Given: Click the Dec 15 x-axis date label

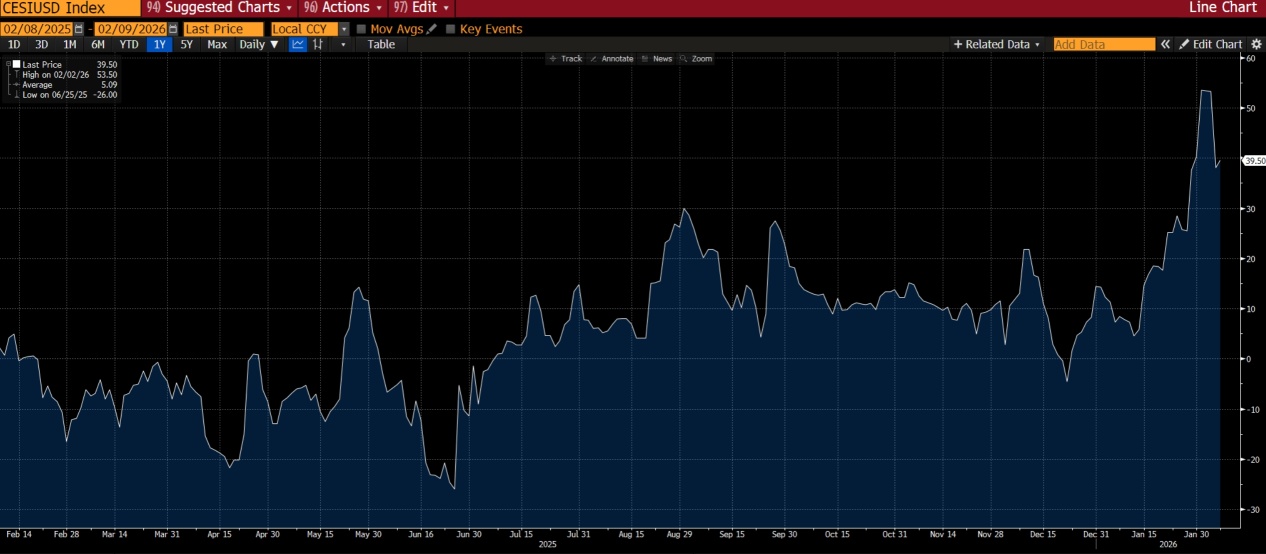Looking at the screenshot, I should pyautogui.click(x=1042, y=535).
